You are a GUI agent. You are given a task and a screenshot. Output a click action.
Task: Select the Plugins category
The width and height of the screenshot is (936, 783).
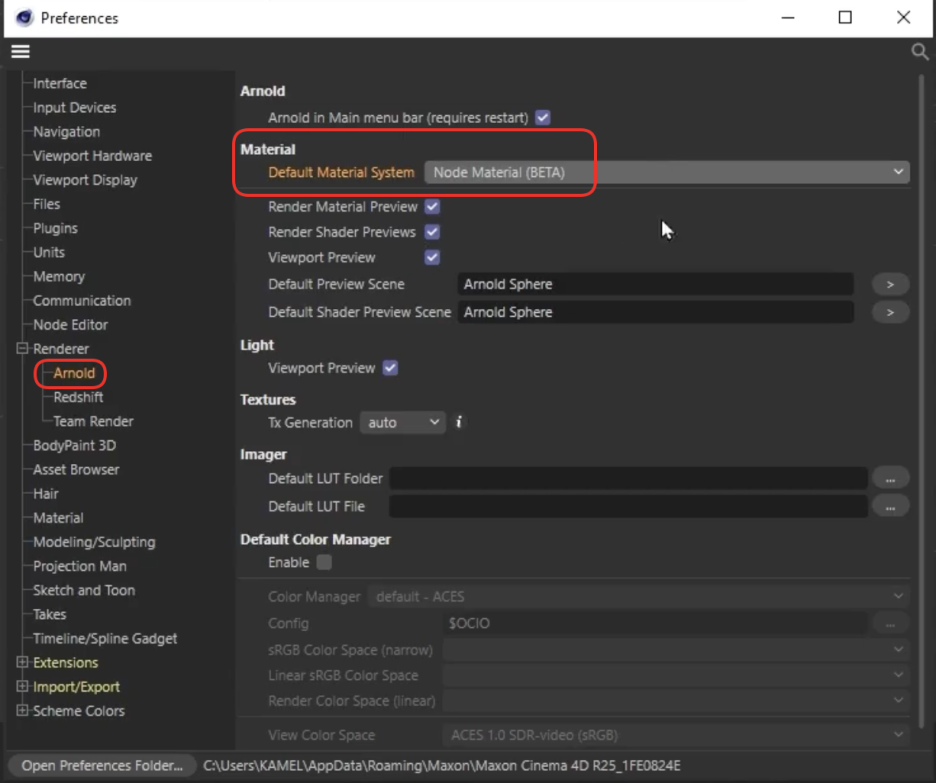point(55,229)
